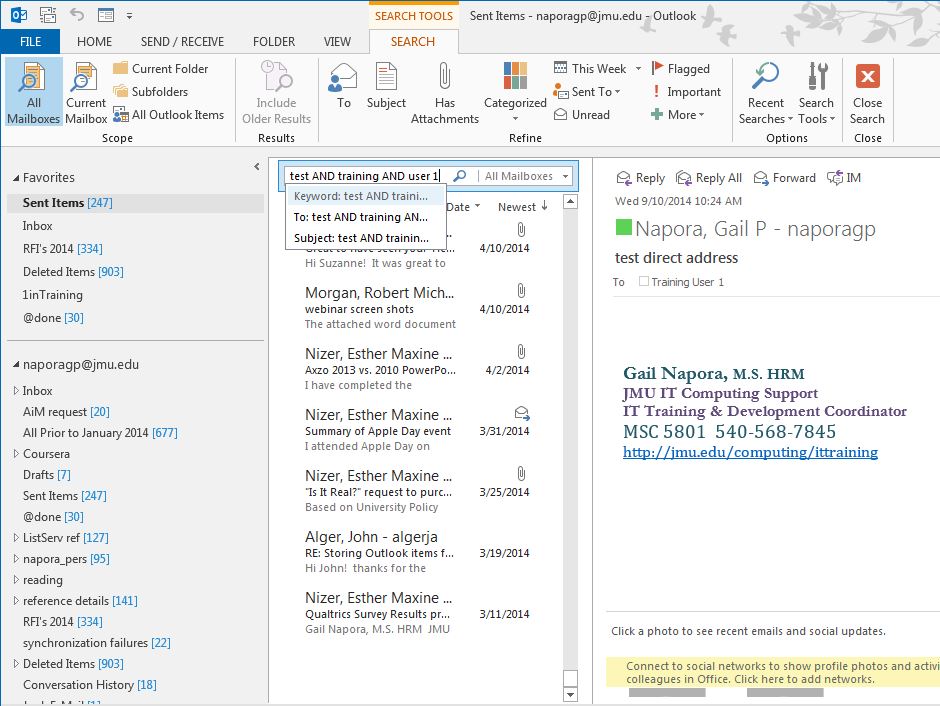Screen dimensions: 940x706
Task: Minimize the folder pane arrow
Action: click(257, 167)
